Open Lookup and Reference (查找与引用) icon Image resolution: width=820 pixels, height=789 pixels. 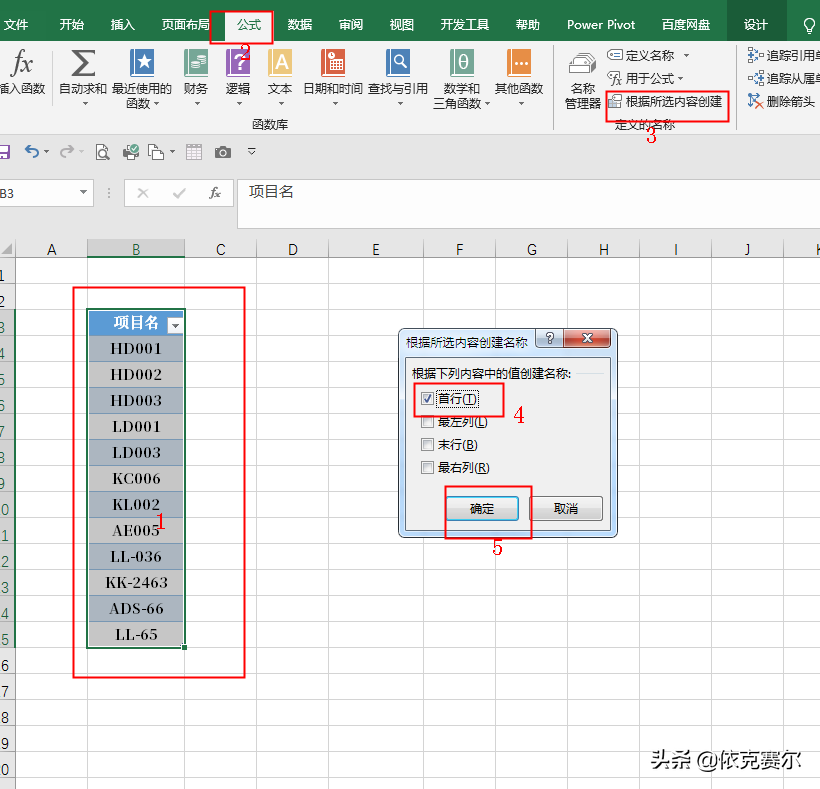398,63
